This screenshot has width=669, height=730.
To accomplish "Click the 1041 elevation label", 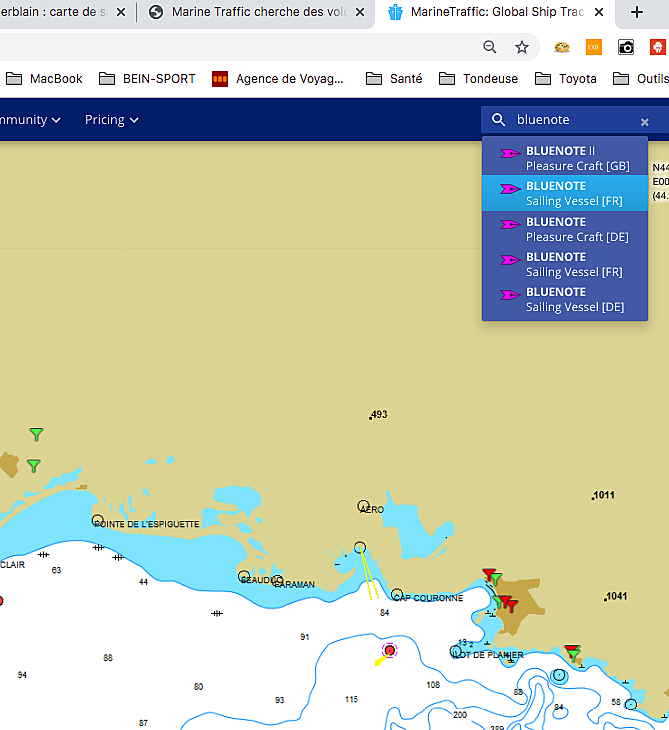I will coord(616,596).
